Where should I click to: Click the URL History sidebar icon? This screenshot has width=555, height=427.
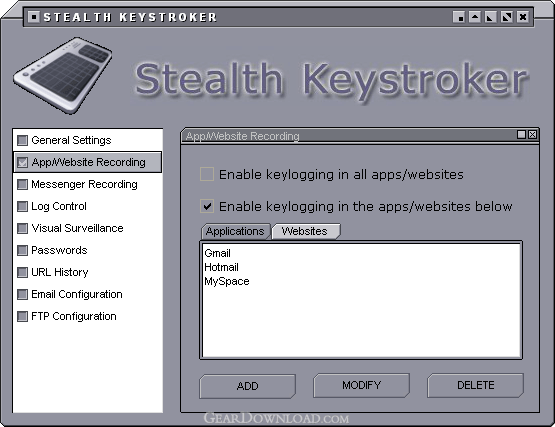click(22, 272)
